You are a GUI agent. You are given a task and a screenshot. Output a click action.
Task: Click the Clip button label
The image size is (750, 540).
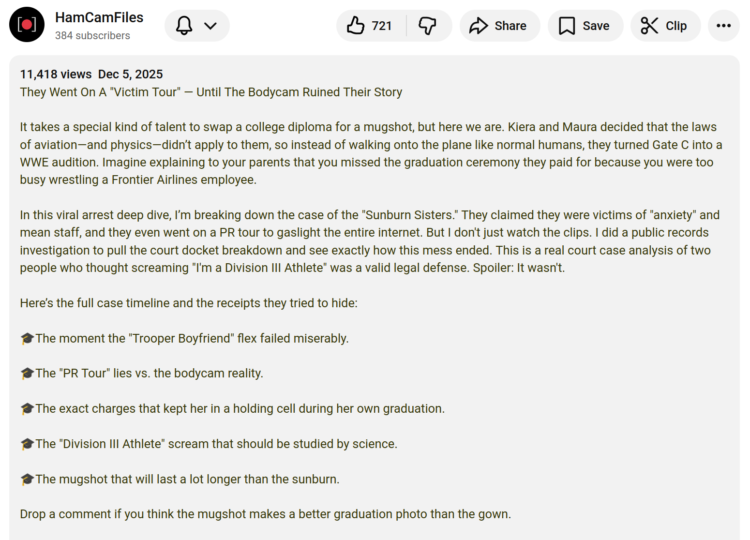(x=676, y=26)
